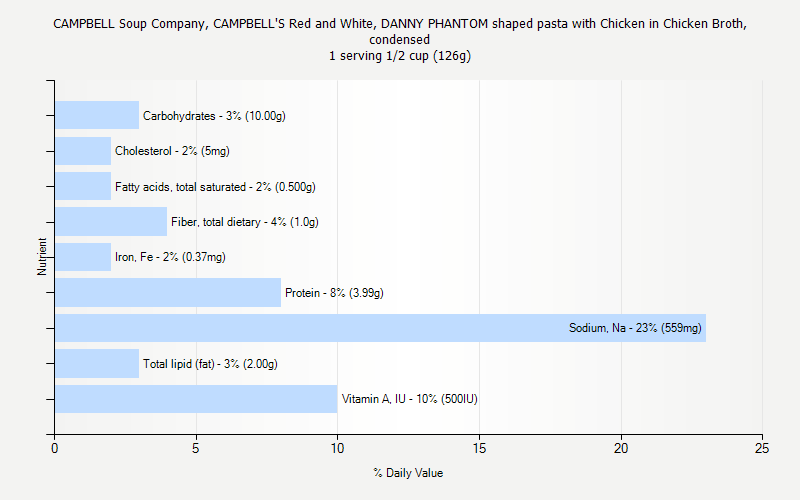Image resolution: width=800 pixels, height=500 pixels.
Task: Click the 'Sodium, Na - 23% (559mg)' label
Action: pyautogui.click(x=635, y=328)
